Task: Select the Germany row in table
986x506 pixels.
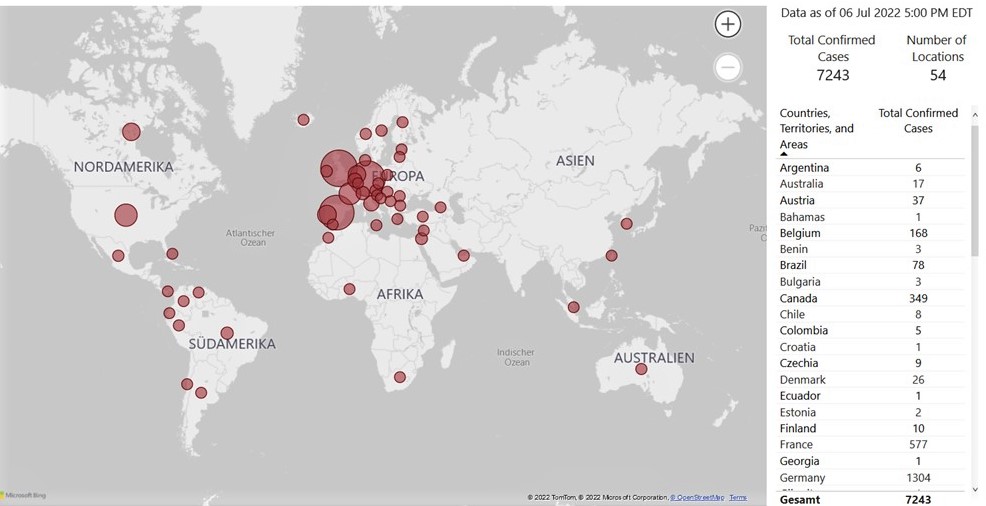Action: click(x=871, y=478)
